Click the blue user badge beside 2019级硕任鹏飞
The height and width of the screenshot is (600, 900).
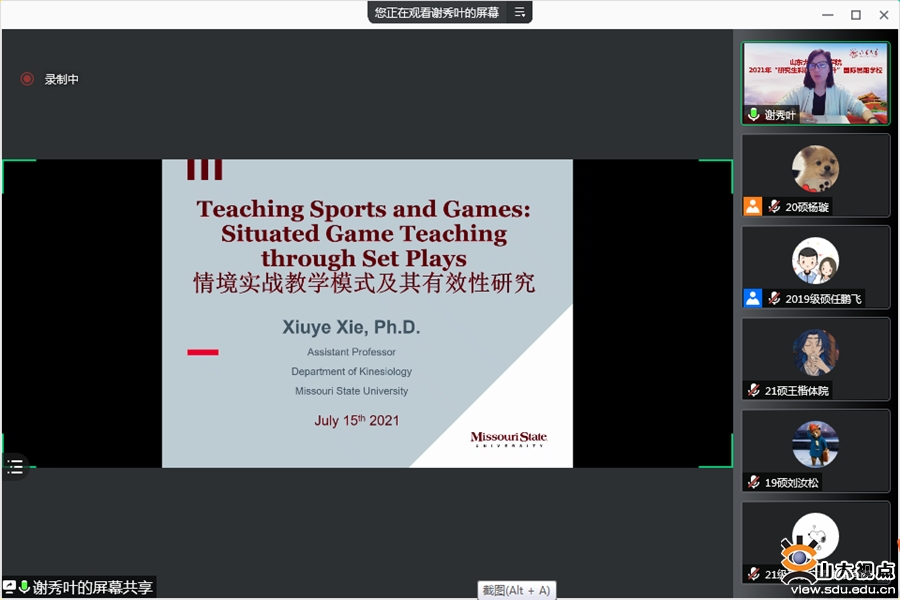[752, 298]
